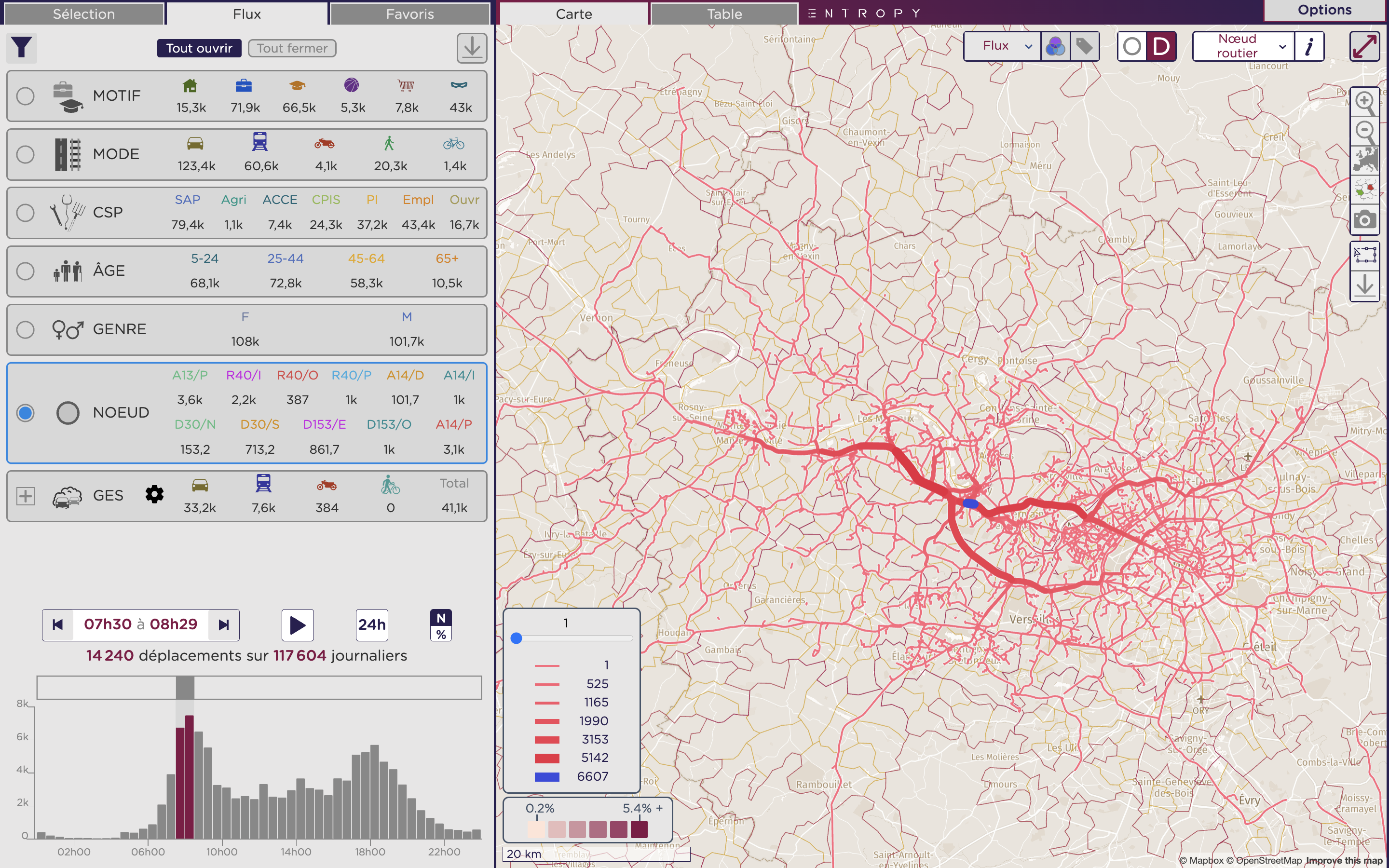1389x868 pixels.
Task: Click the Improve this map link
Action: click(x=1344, y=860)
